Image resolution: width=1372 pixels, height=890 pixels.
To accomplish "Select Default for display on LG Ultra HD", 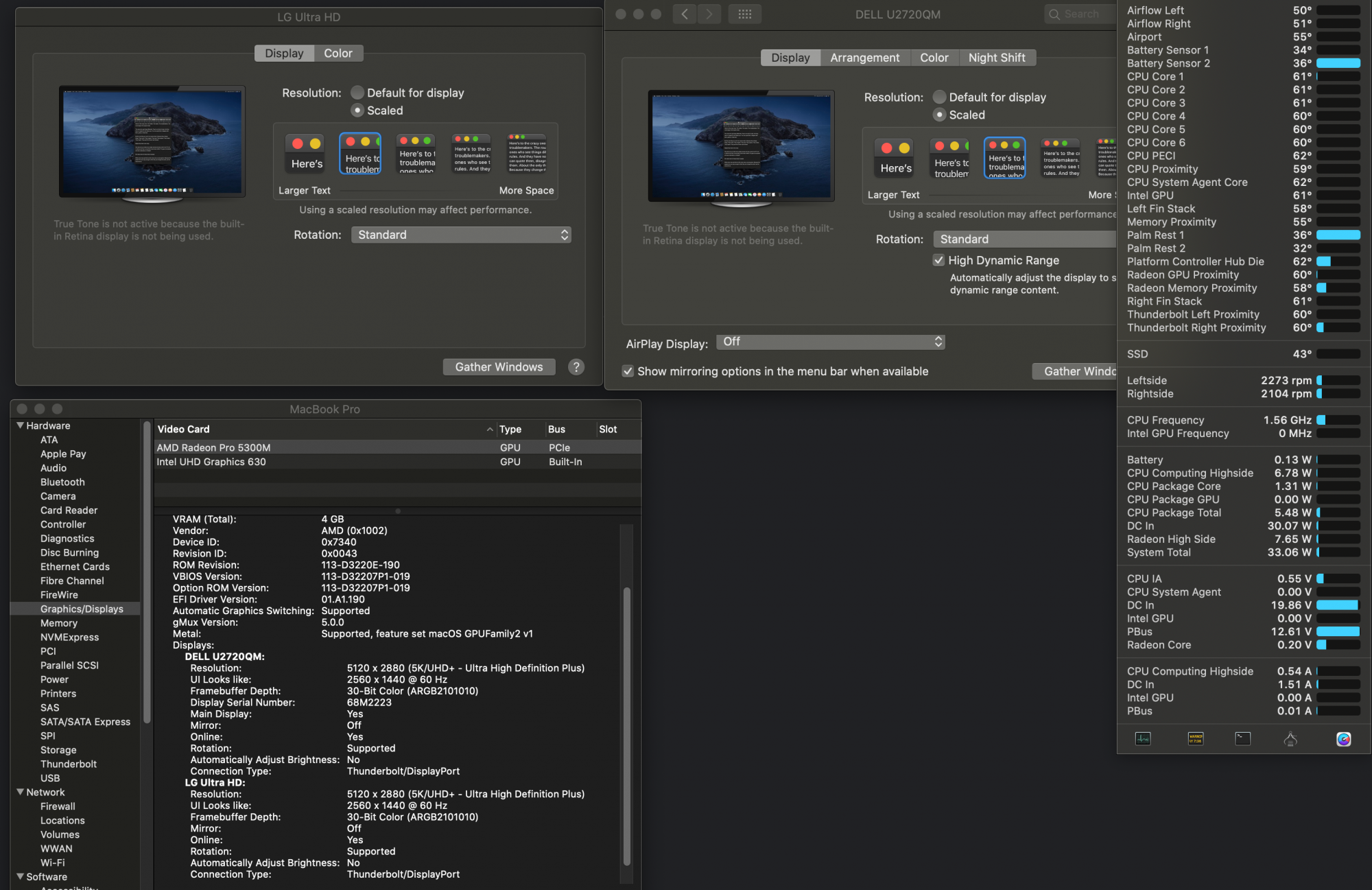I will (x=357, y=92).
